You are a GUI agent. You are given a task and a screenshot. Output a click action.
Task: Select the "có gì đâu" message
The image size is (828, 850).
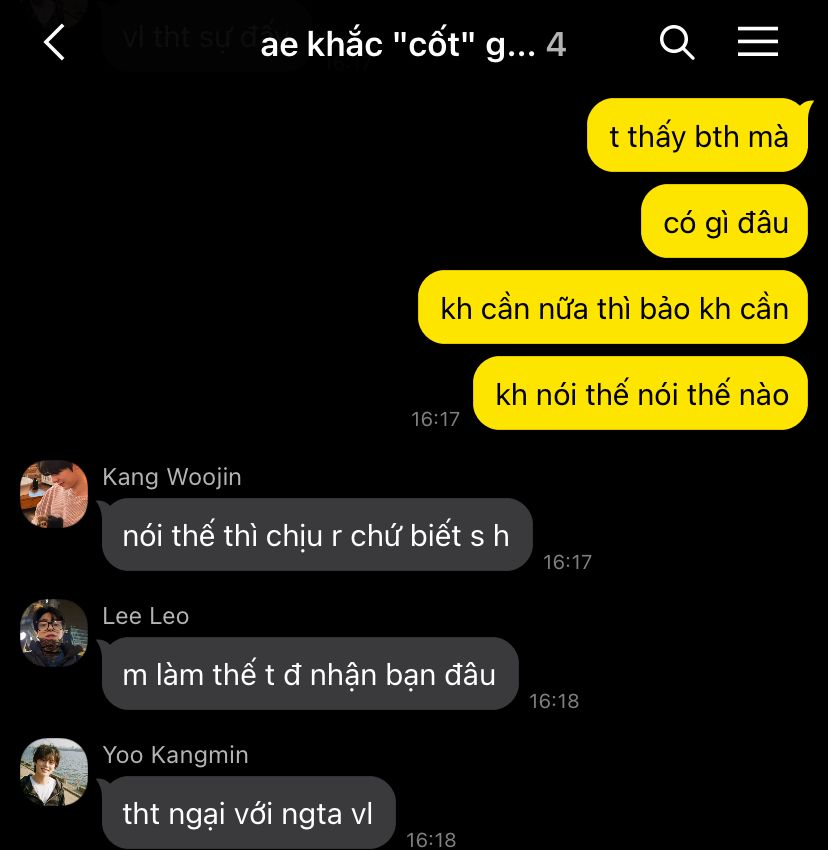(724, 221)
